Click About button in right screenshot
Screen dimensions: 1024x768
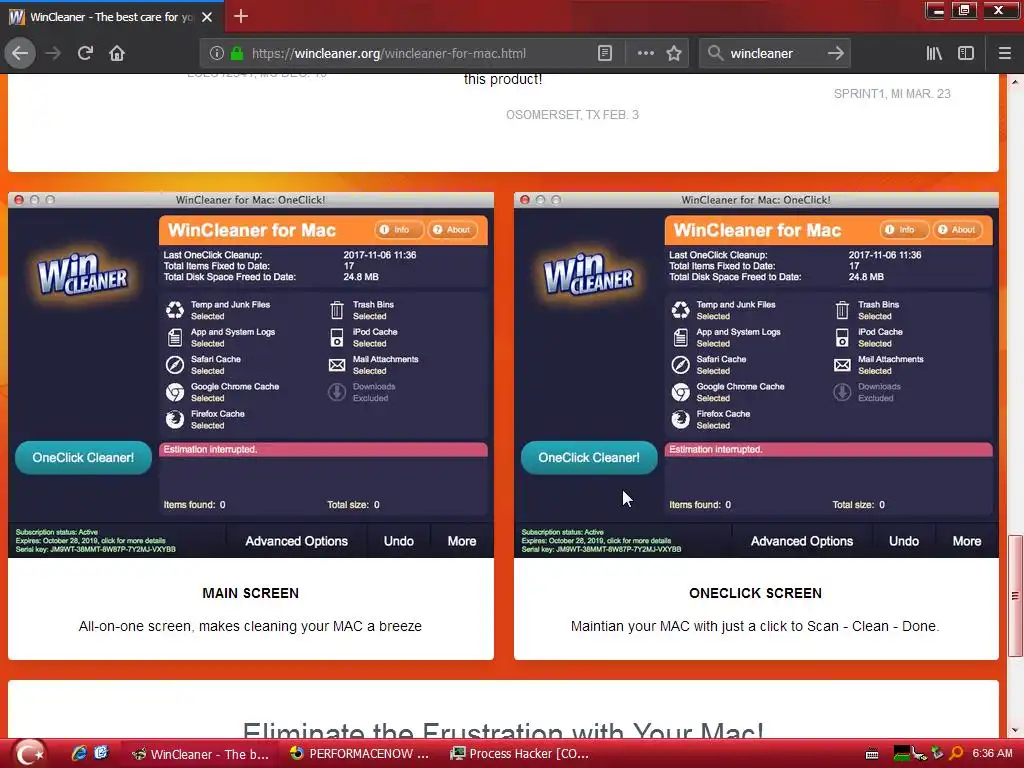tap(958, 230)
